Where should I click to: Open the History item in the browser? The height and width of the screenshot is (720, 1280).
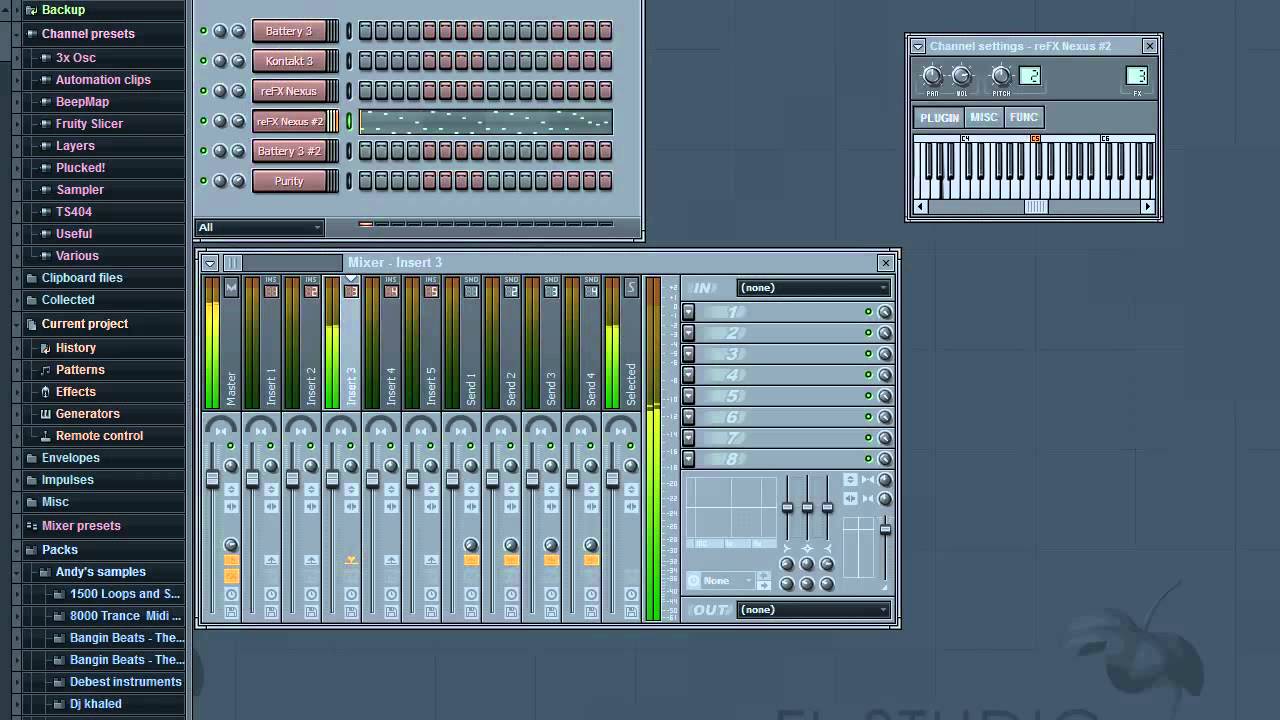(76, 348)
